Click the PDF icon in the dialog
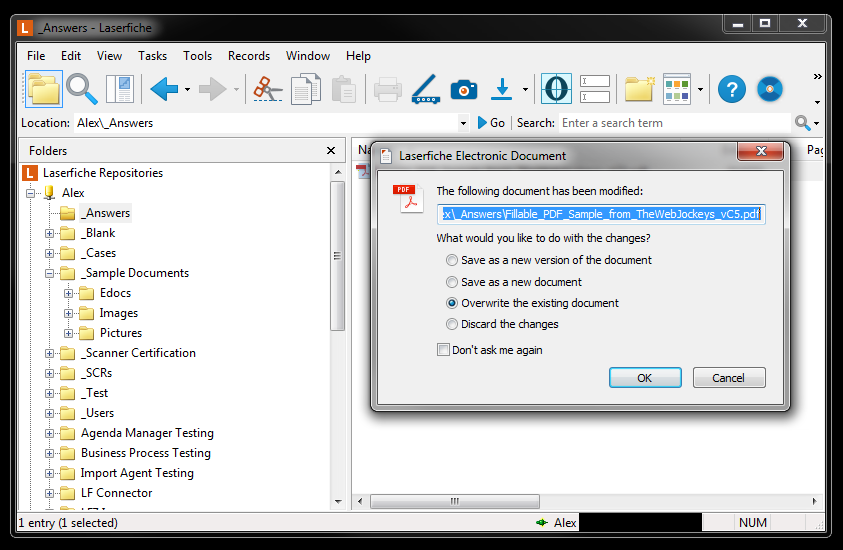Screen dimensions: 843x550 click(x=409, y=198)
